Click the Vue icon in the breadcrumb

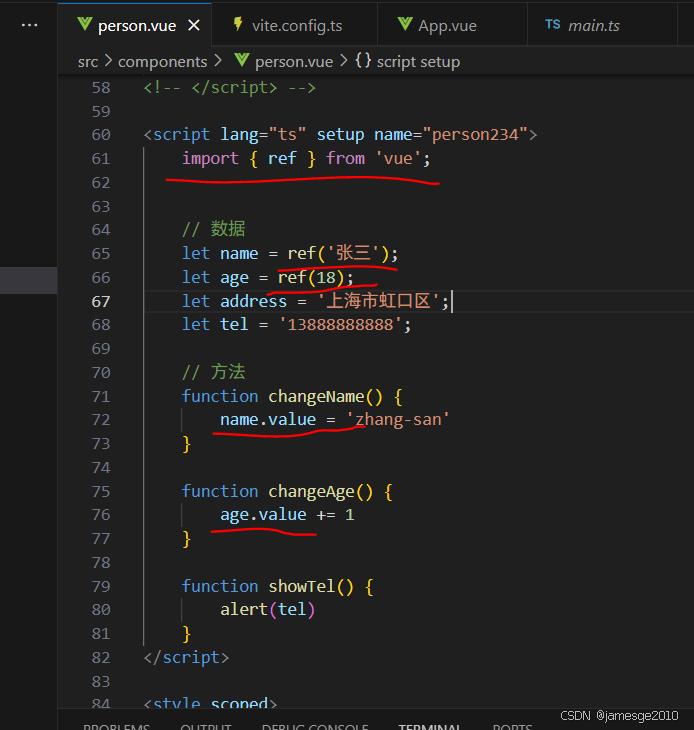tap(242, 61)
